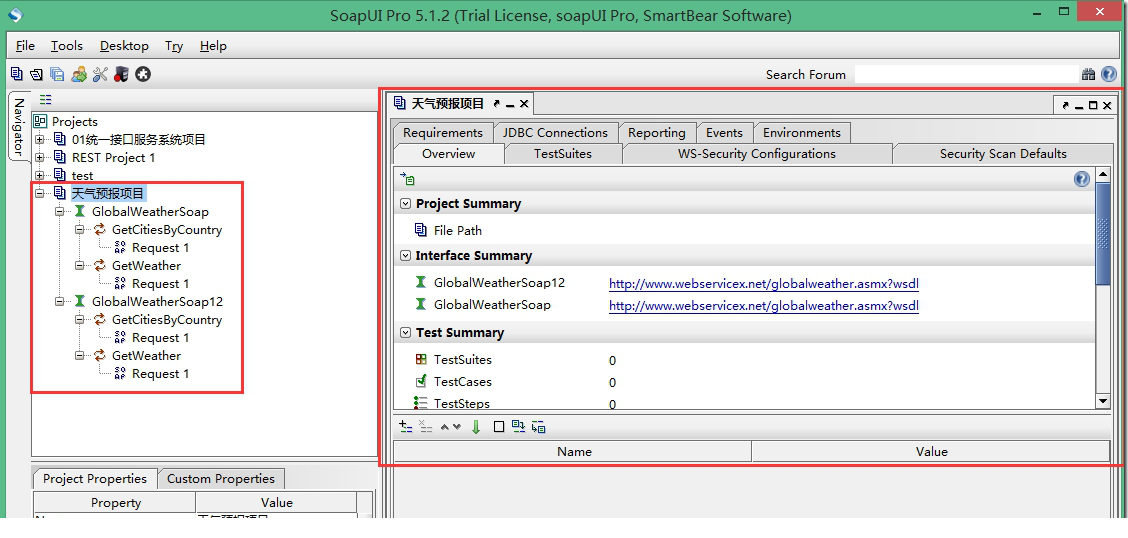The height and width of the screenshot is (538, 1128).
Task: Expand the REST Project 1 node
Action: [x=40, y=158]
